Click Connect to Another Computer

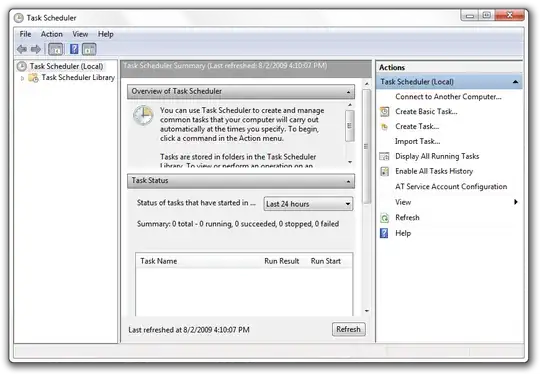pyautogui.click(x=448, y=97)
